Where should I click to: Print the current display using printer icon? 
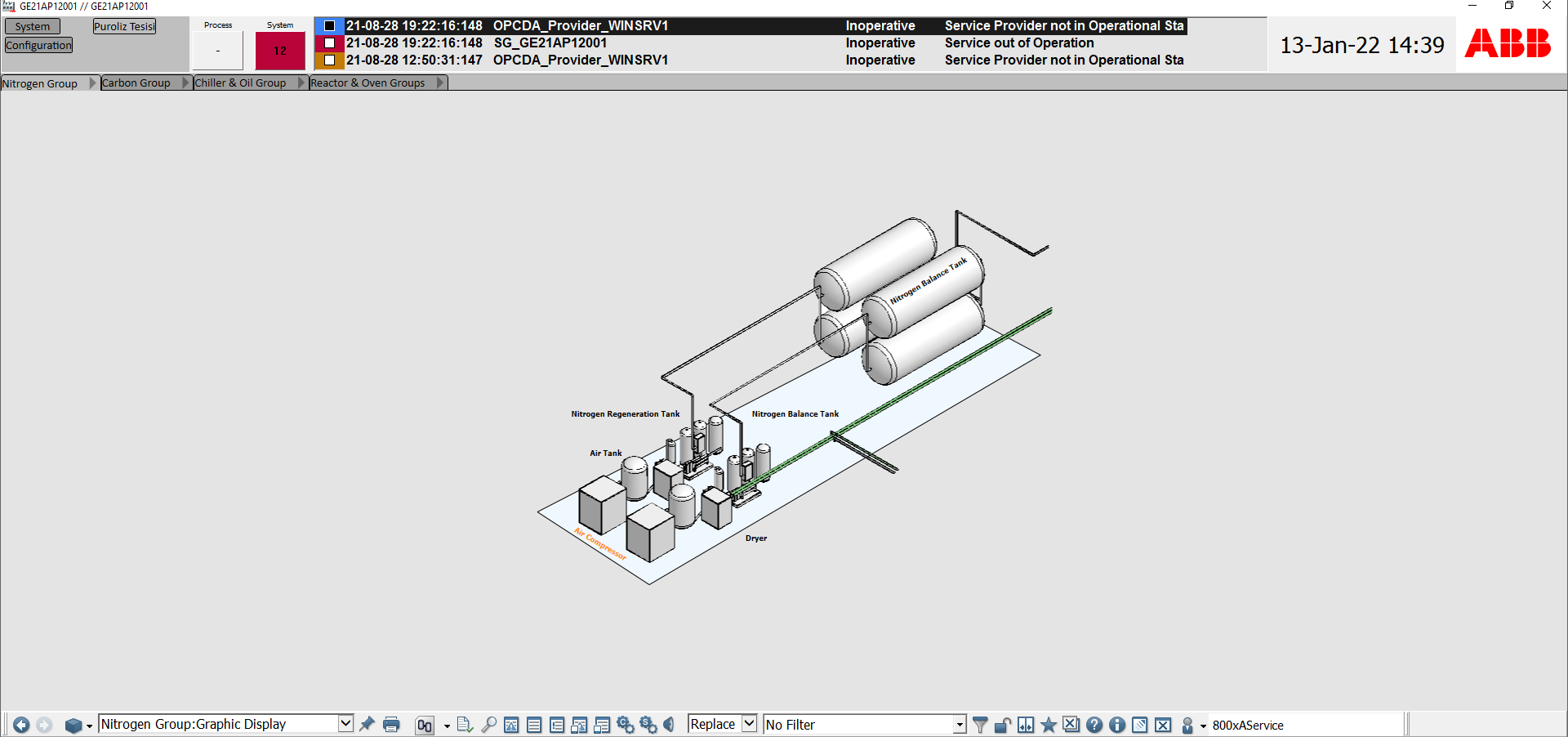391,725
